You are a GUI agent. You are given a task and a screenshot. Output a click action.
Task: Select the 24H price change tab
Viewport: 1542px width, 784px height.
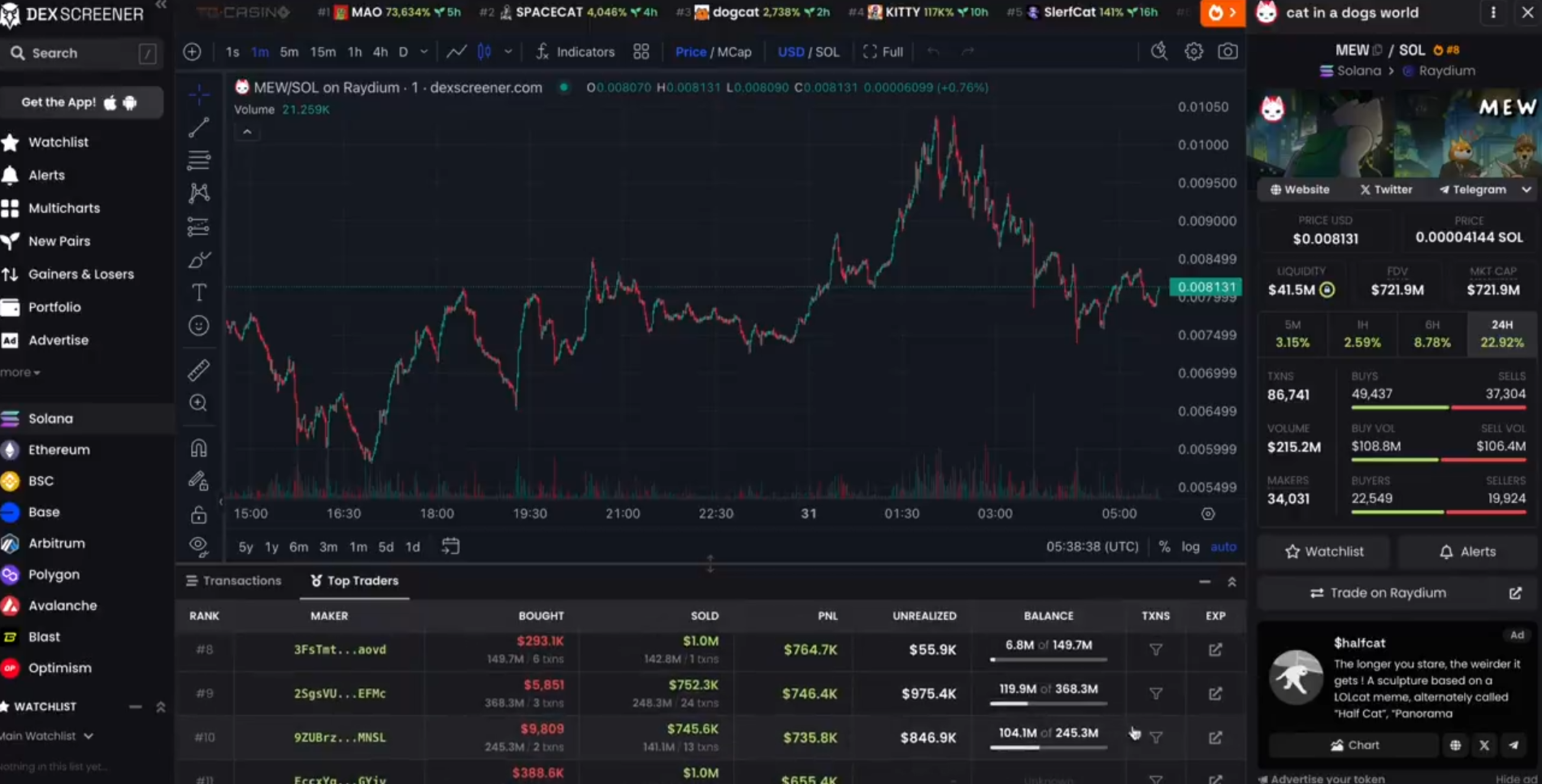click(x=1501, y=334)
